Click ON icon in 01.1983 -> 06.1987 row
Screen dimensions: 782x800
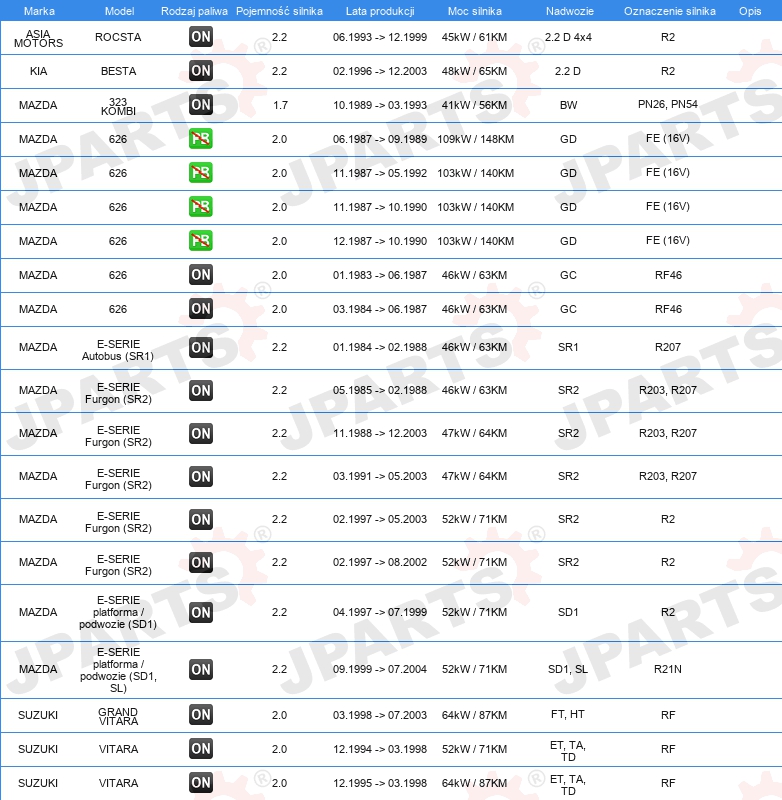tap(200, 274)
